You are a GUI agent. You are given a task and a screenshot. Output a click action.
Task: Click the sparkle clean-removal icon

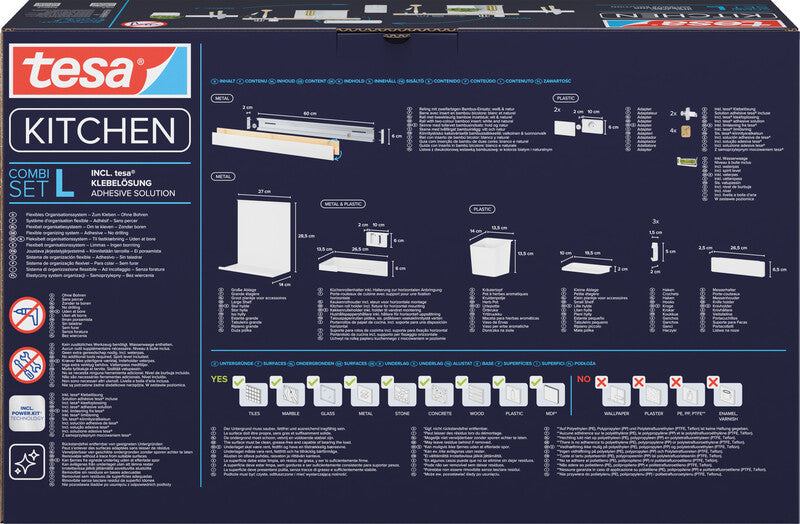tap(28, 462)
